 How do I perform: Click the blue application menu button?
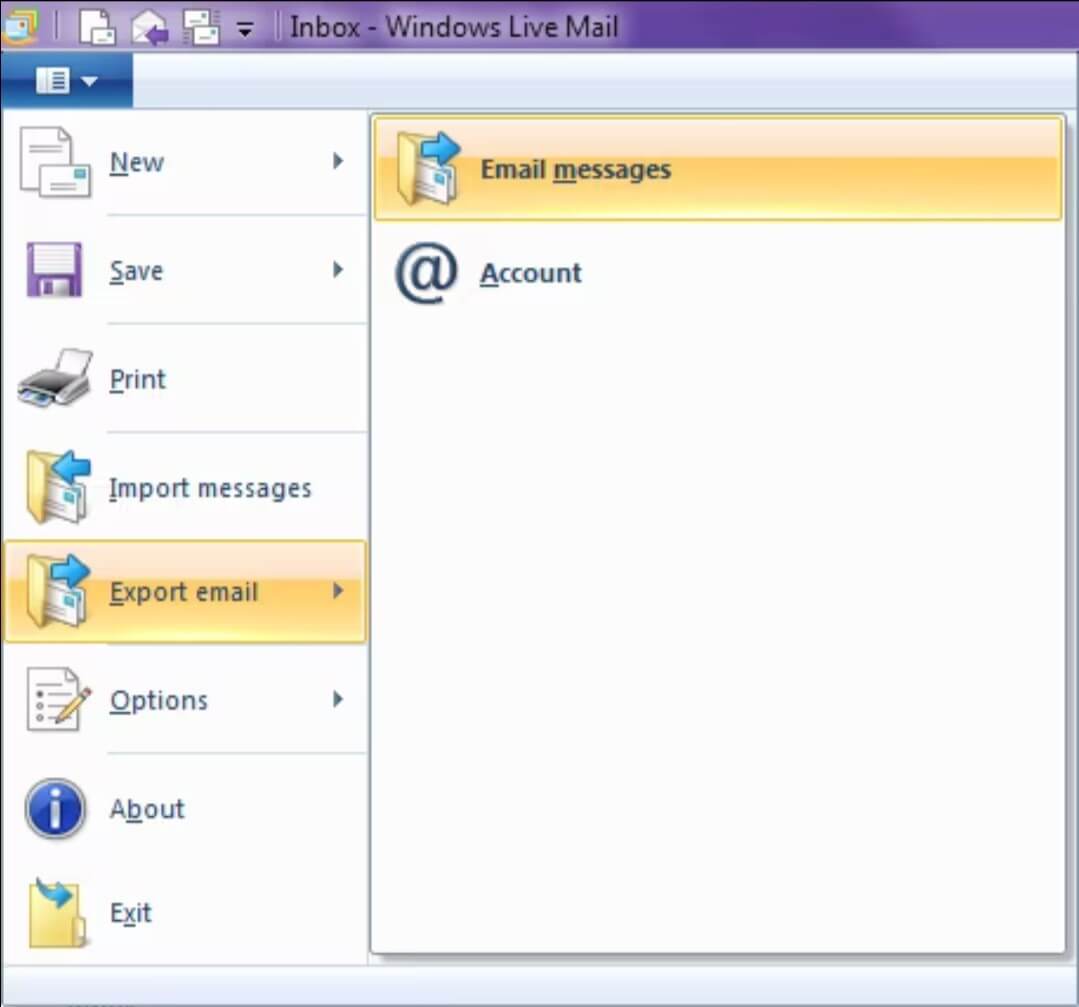[67, 81]
